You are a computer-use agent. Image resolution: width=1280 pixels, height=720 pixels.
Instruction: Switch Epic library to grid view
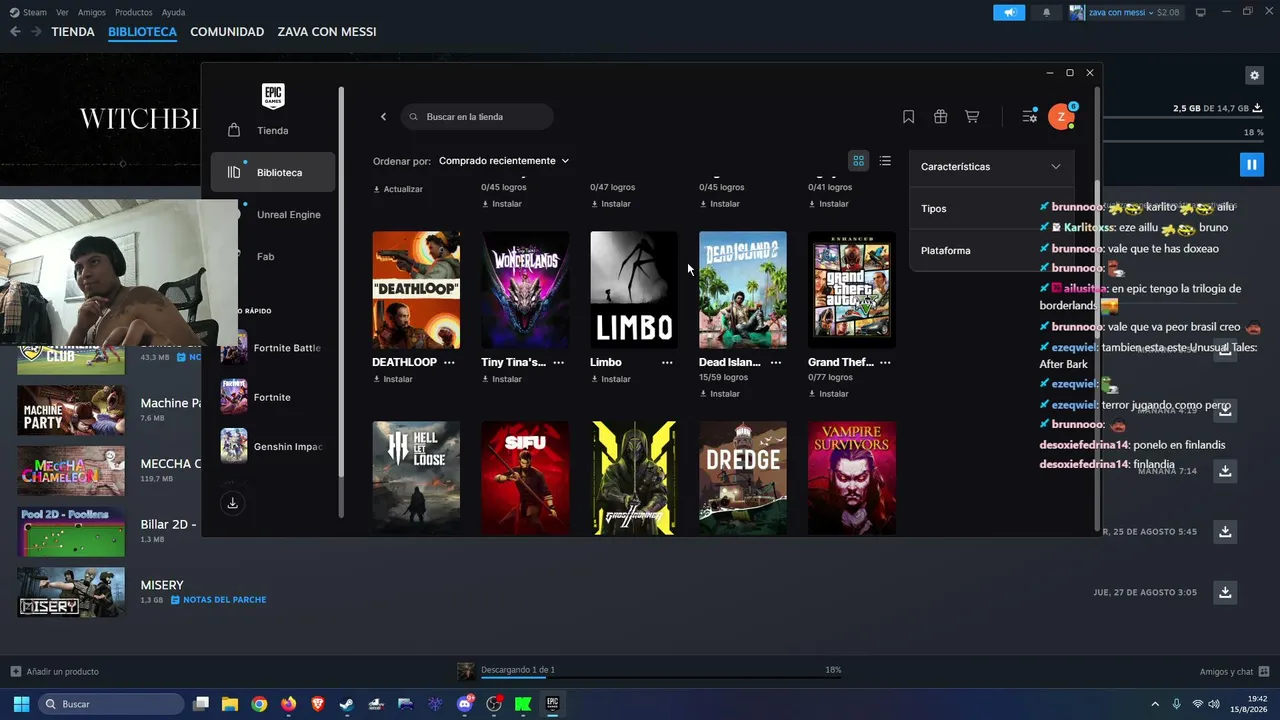point(858,161)
